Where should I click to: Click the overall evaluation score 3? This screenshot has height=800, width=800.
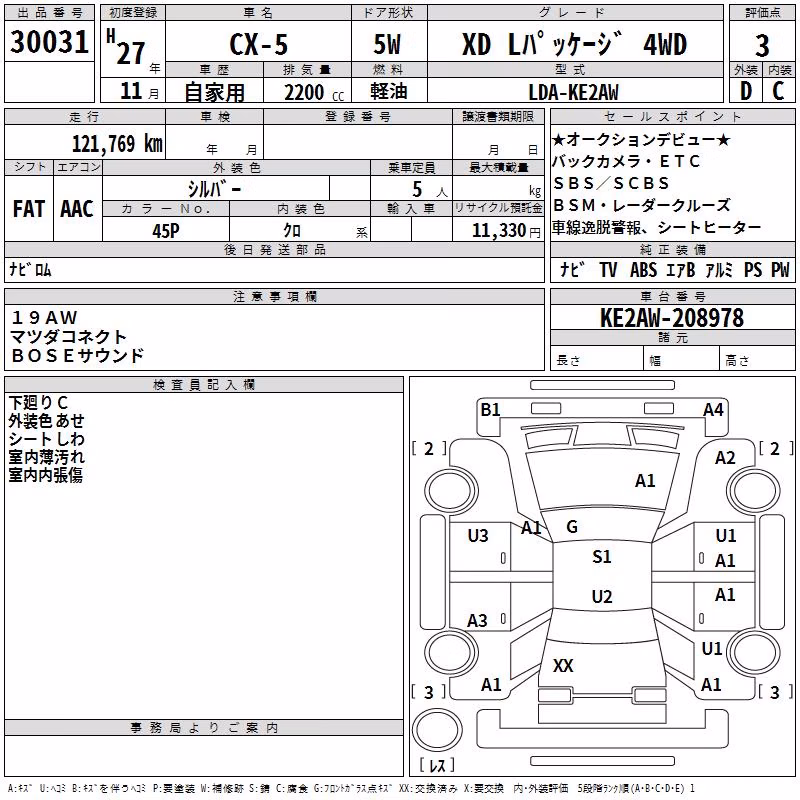coord(762,46)
